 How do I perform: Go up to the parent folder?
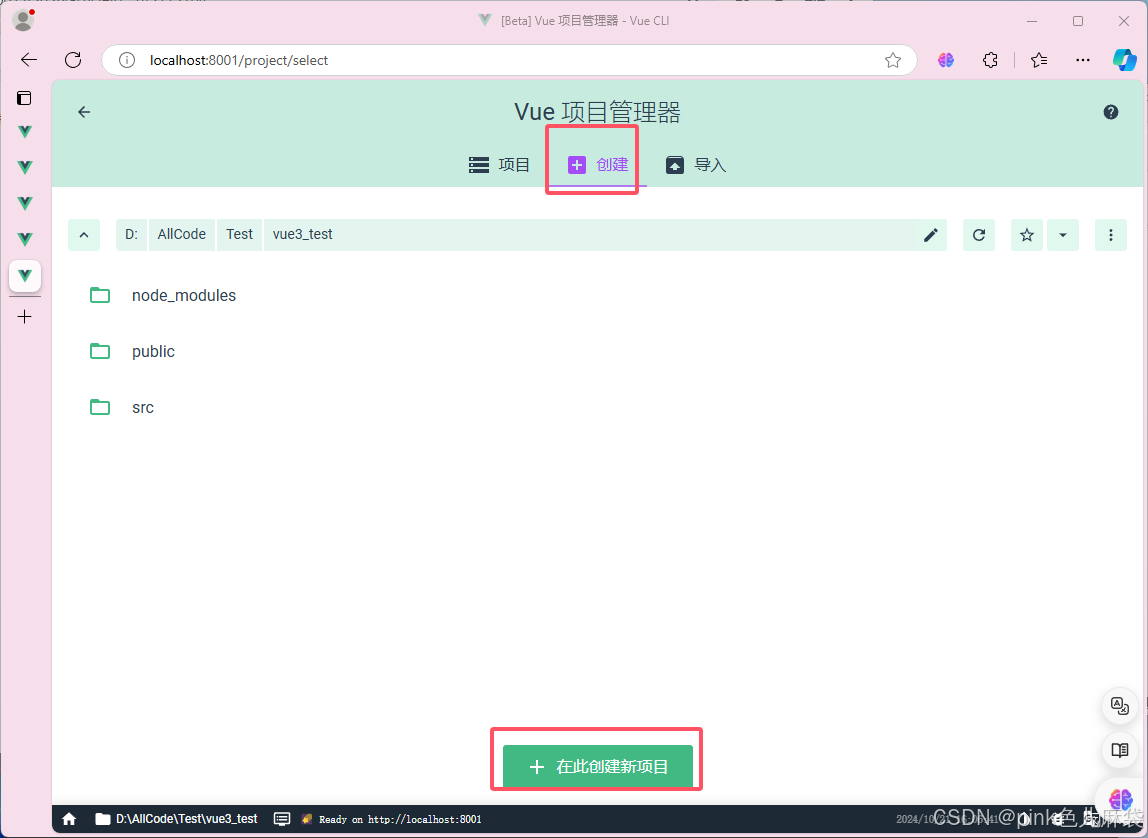(84, 235)
